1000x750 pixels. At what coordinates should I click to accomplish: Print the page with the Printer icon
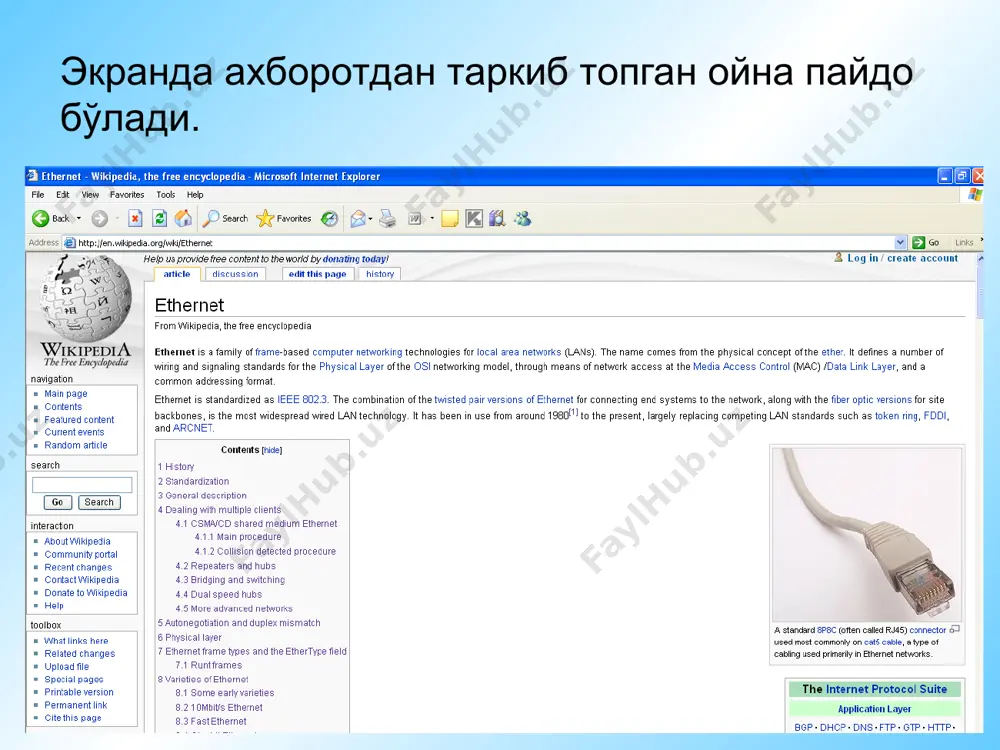(387, 219)
